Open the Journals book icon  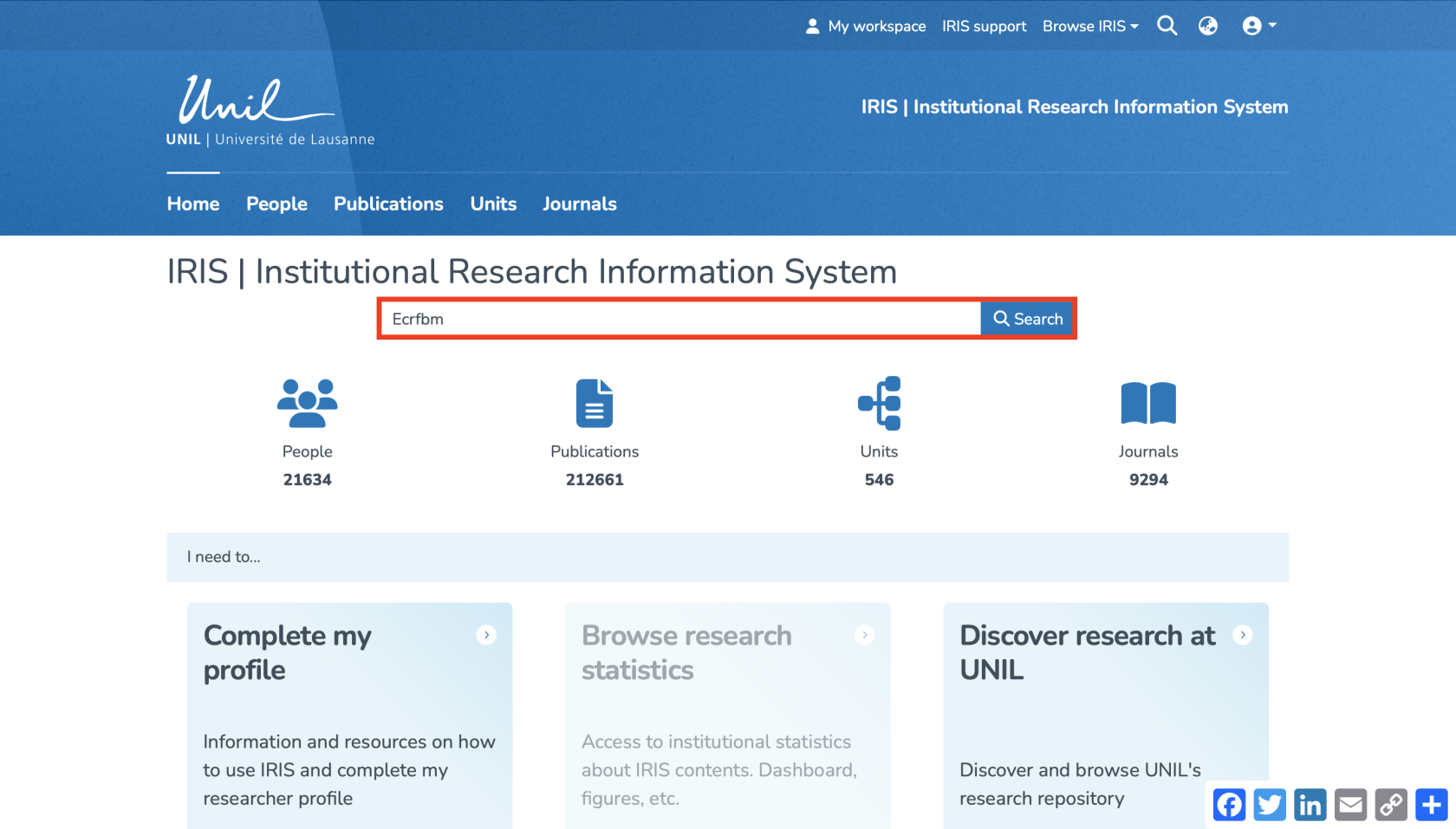pos(1147,404)
